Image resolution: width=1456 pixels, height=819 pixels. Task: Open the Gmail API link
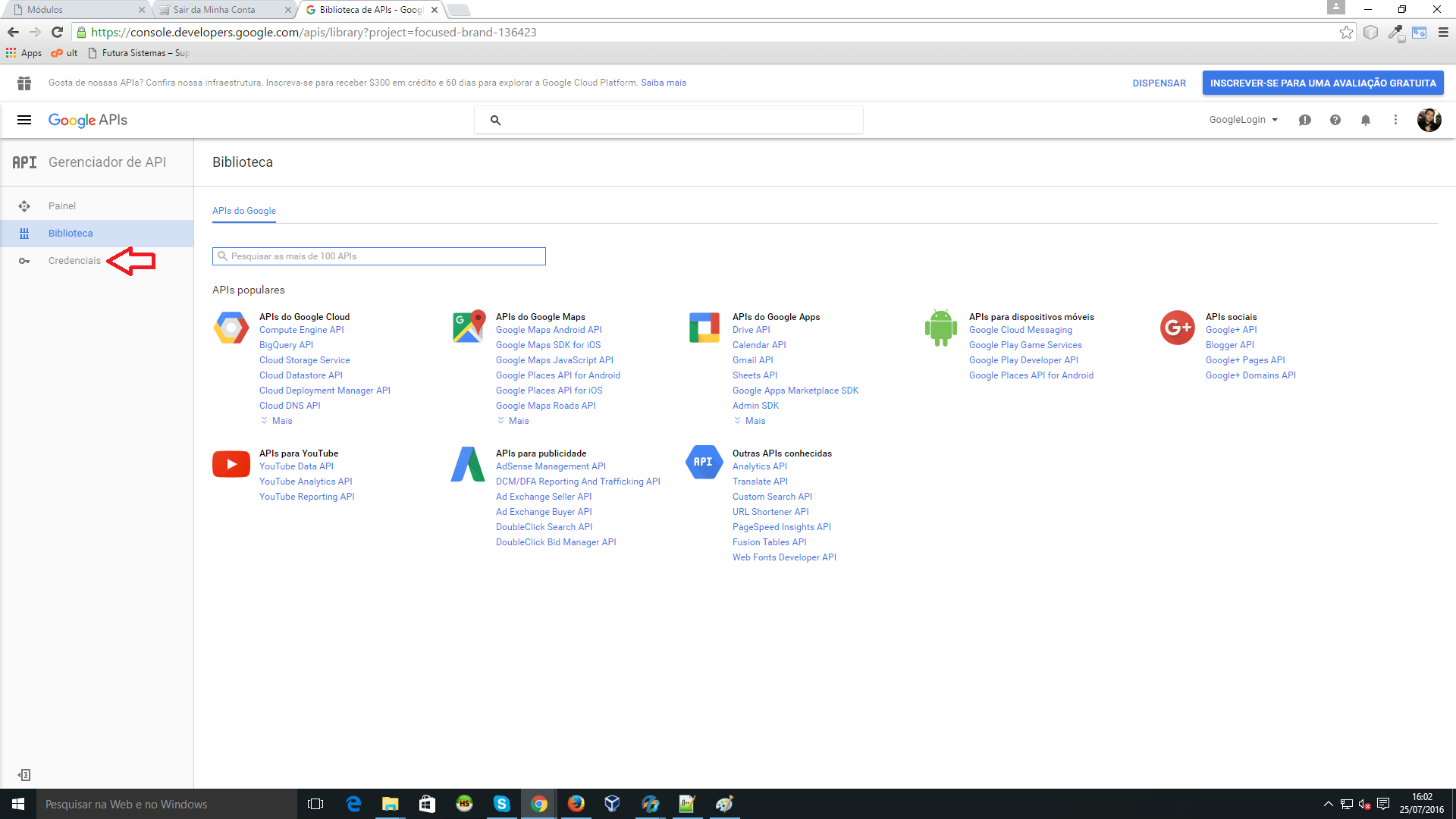[x=753, y=360]
